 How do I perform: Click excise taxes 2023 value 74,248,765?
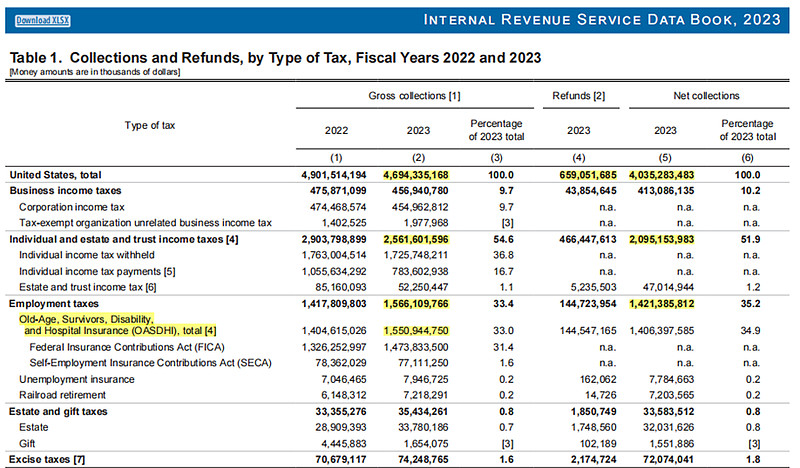423,459
